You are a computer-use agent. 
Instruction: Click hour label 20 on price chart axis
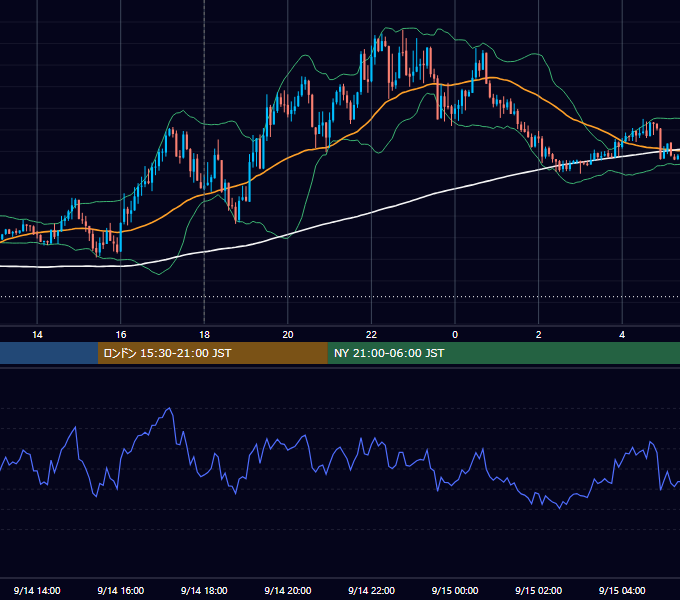point(288,335)
